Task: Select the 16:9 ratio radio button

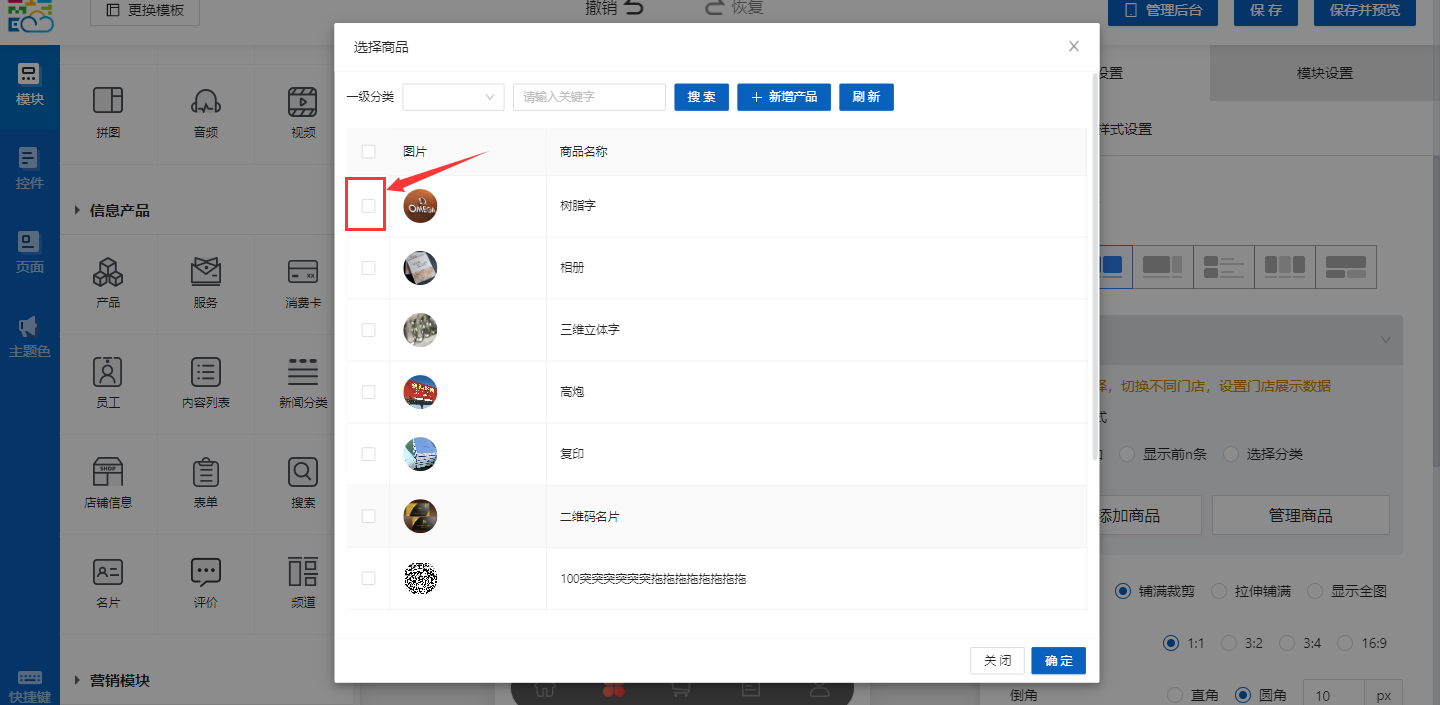Action: 1345,643
